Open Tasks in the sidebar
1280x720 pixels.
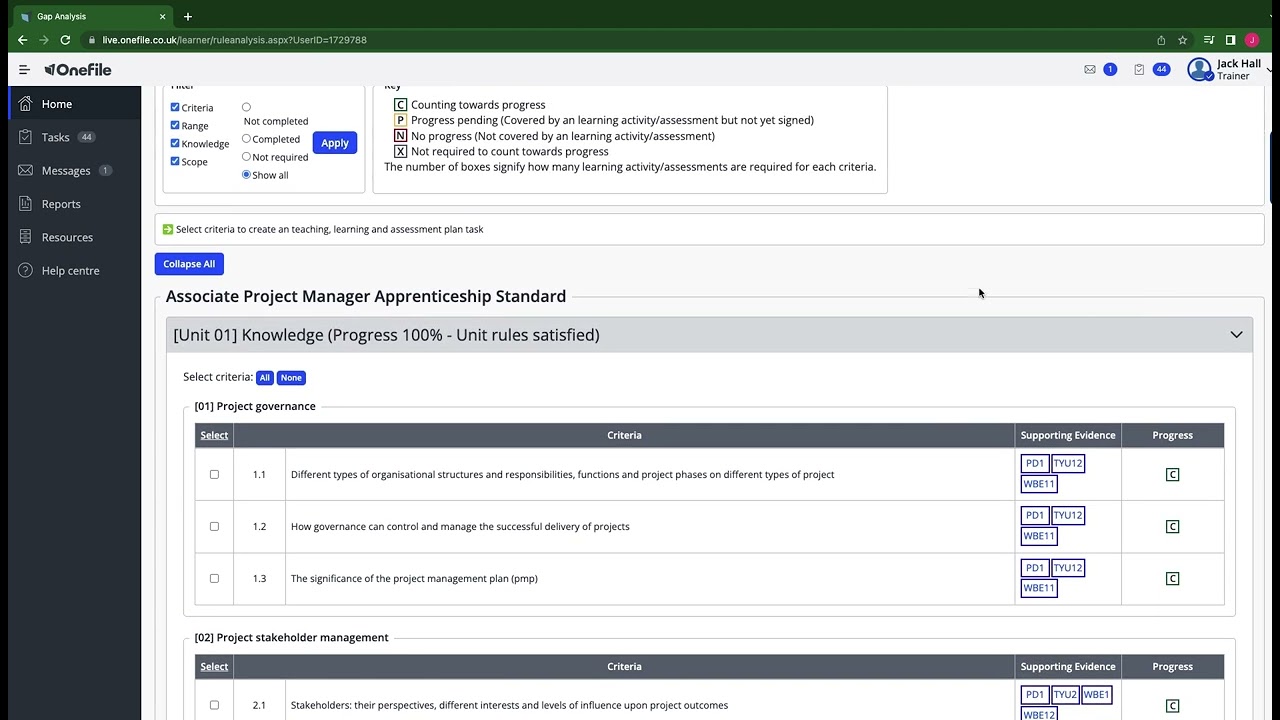[x=75, y=137]
